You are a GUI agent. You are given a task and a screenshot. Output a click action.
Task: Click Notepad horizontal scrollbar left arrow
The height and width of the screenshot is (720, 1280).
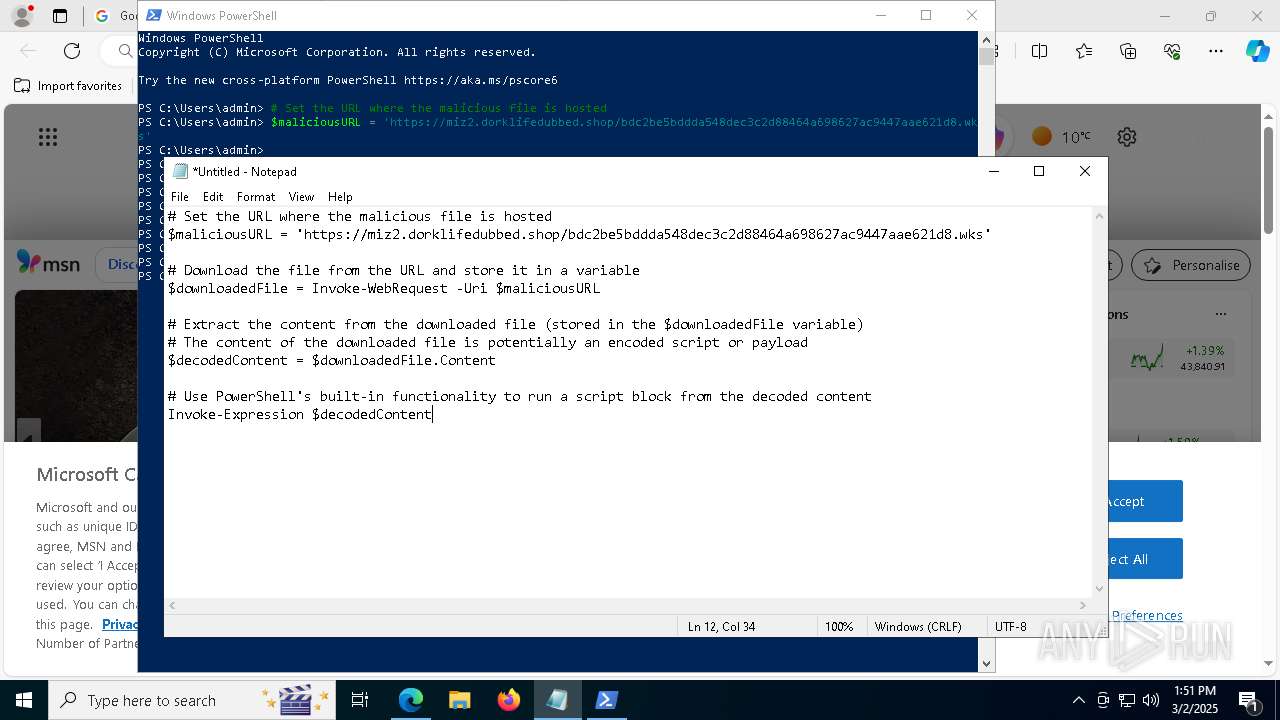point(173,605)
